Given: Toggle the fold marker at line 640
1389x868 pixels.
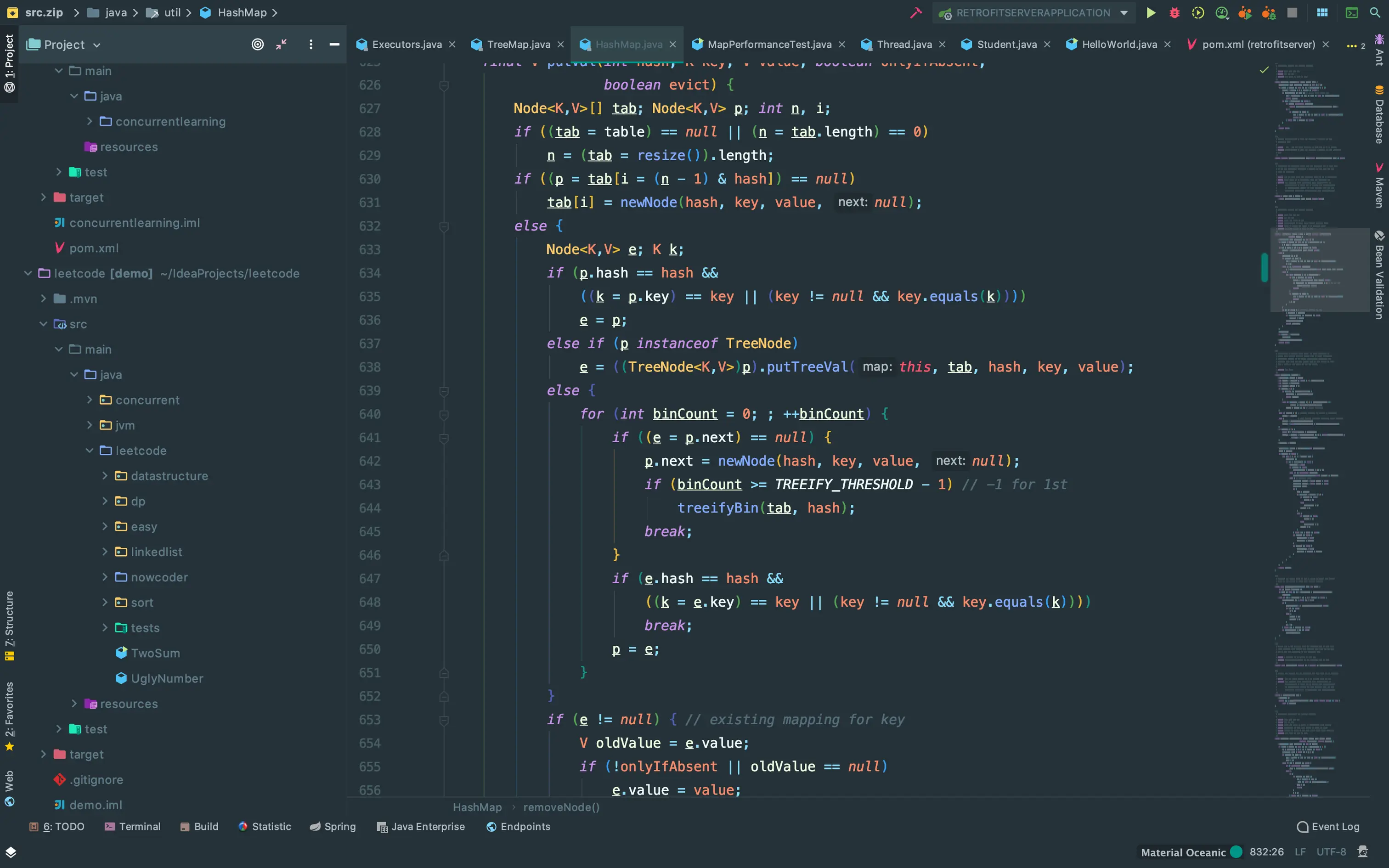Looking at the screenshot, I should (x=444, y=414).
